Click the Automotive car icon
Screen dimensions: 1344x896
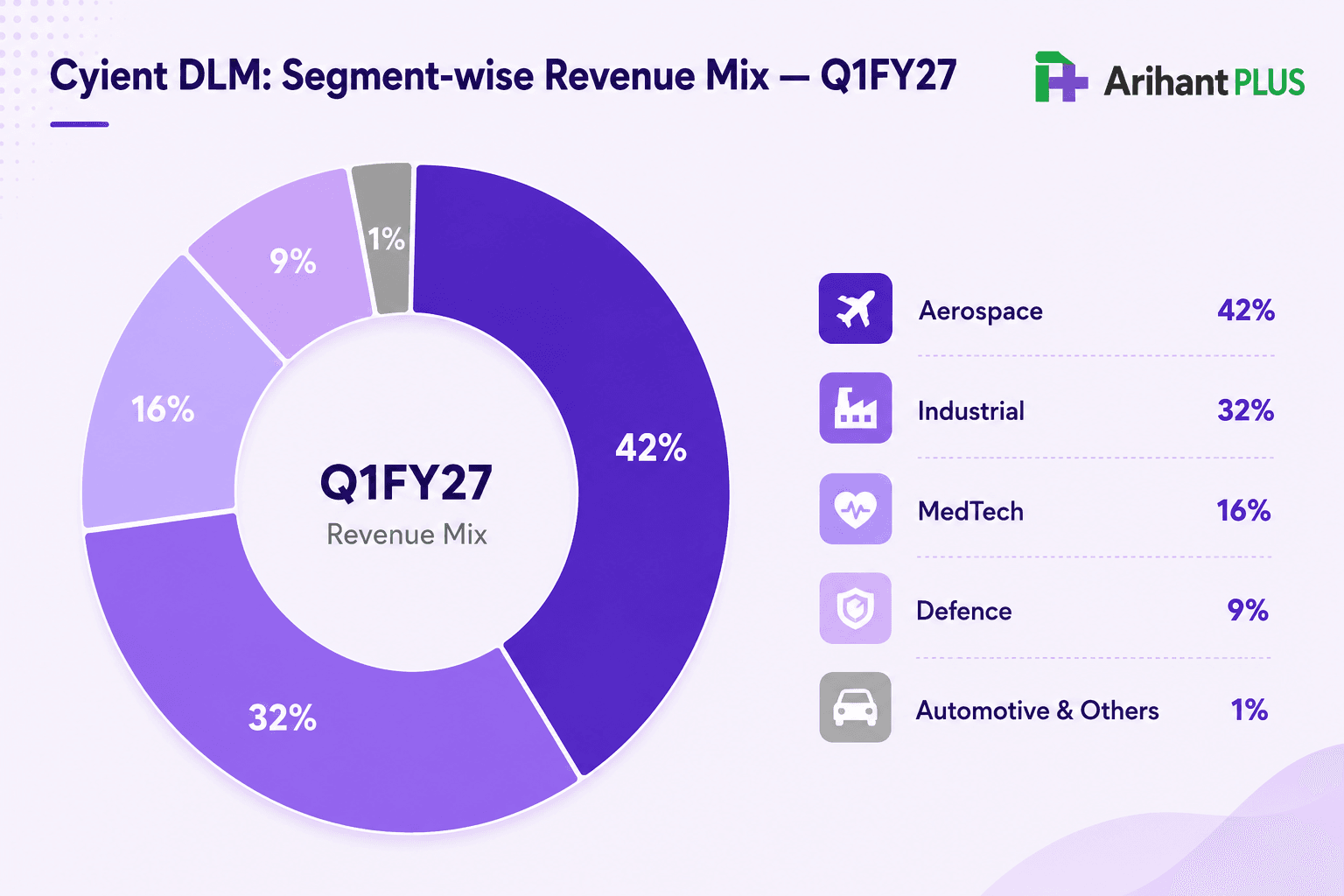click(x=855, y=707)
